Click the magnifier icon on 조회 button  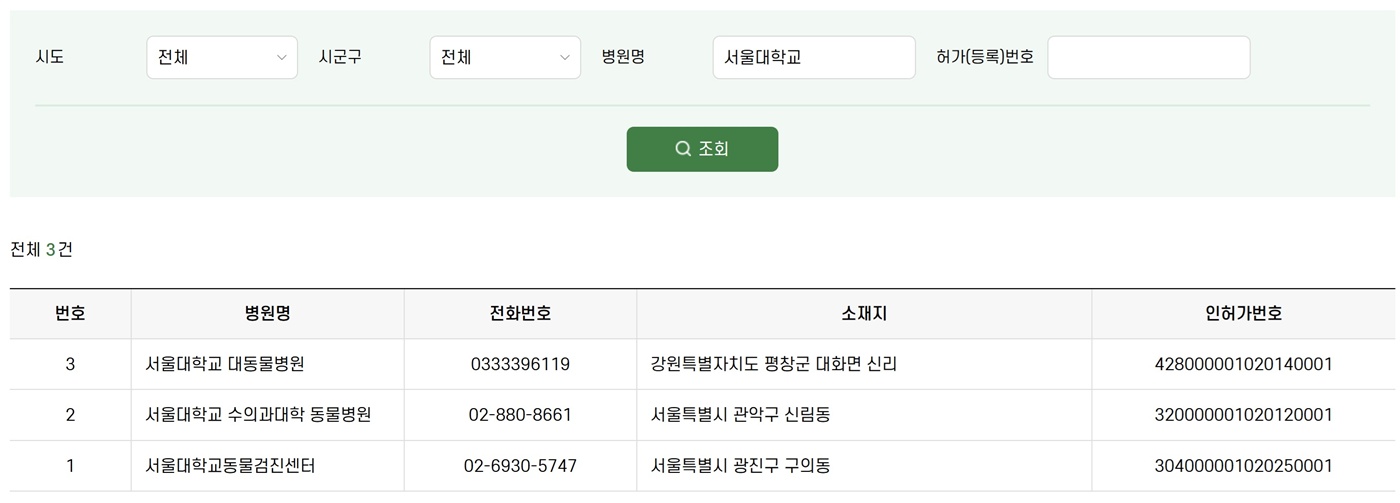pyautogui.click(x=683, y=149)
